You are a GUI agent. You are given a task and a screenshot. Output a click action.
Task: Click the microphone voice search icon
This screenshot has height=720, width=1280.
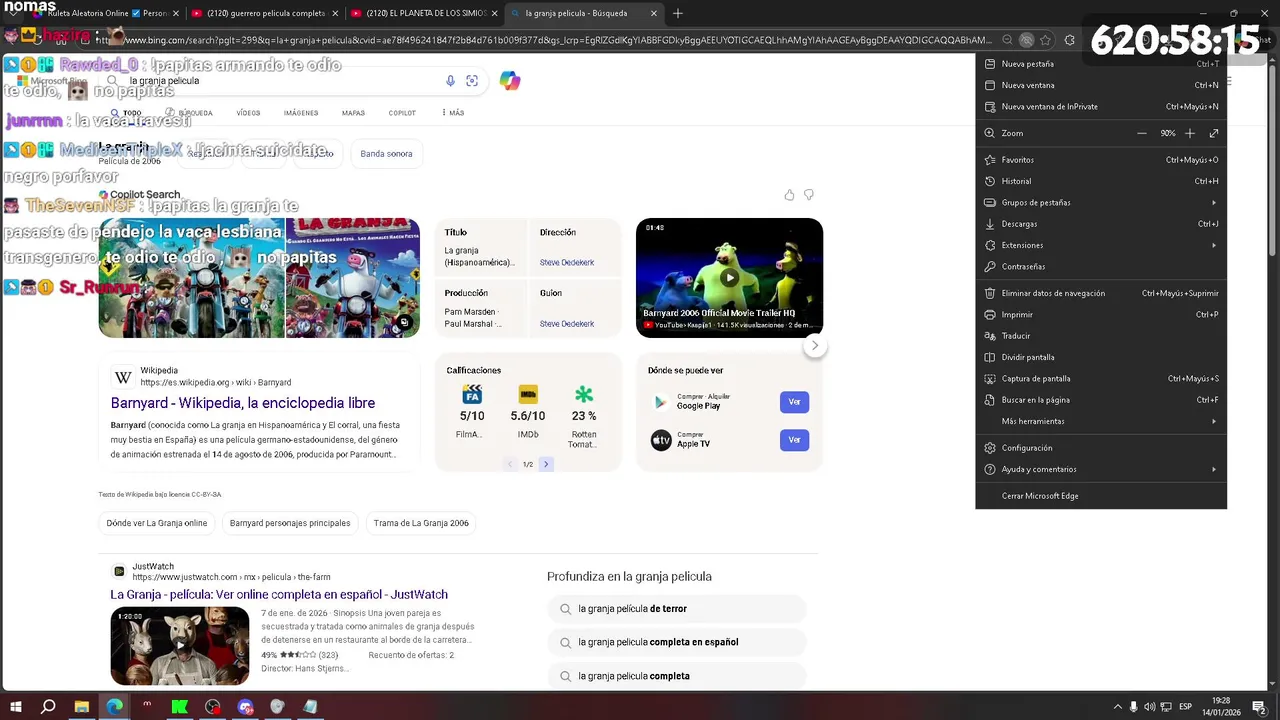coord(450,81)
